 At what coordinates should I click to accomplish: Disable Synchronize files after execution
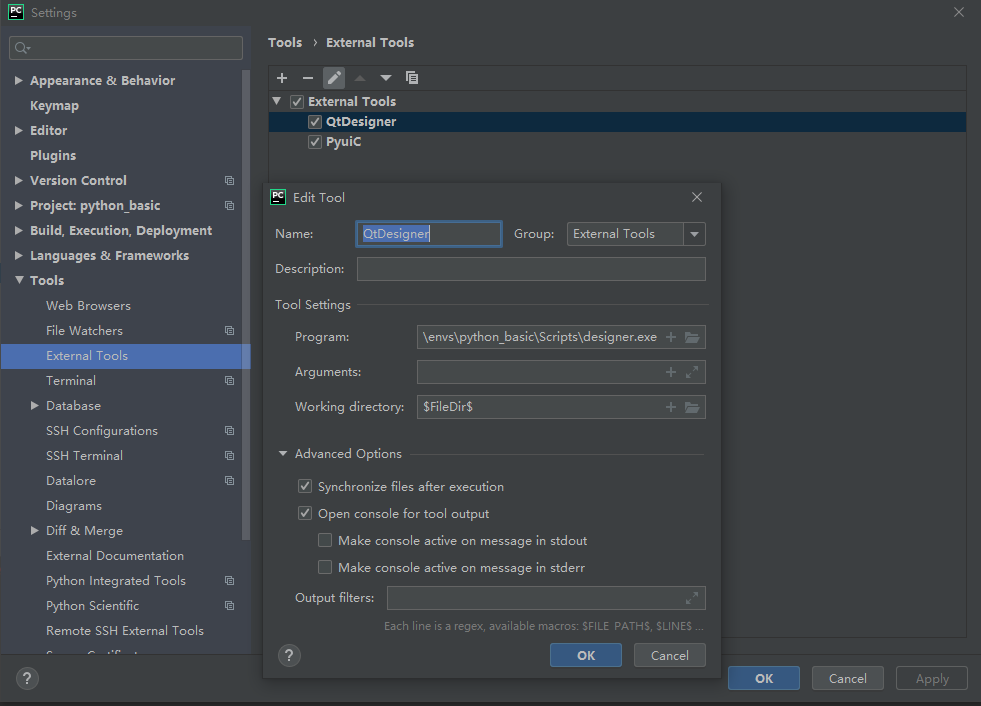[305, 486]
